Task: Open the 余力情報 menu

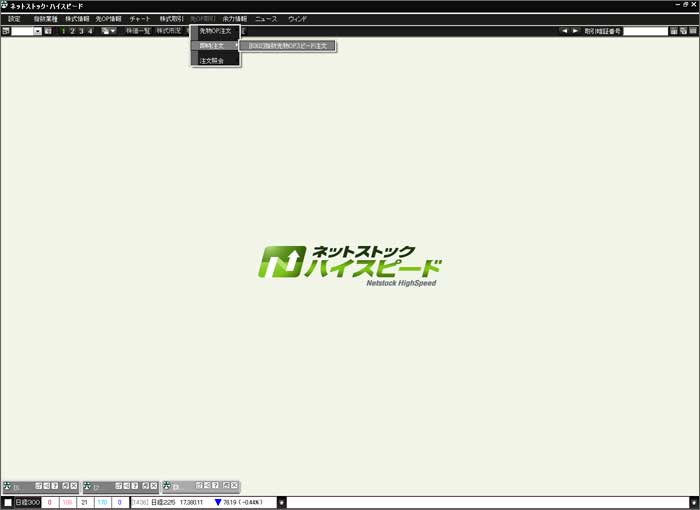Action: click(x=235, y=19)
